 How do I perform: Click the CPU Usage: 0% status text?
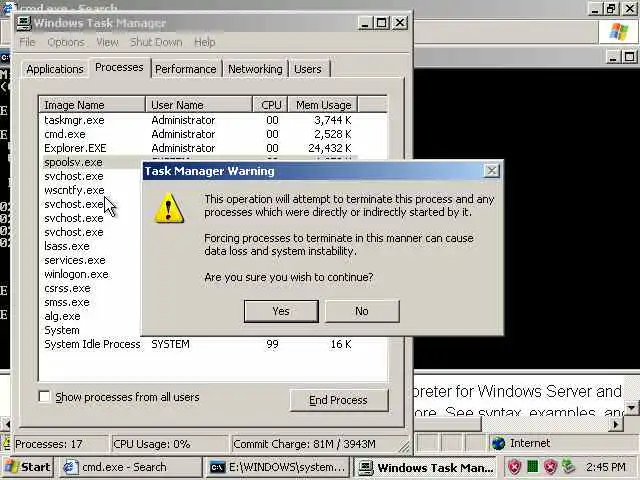pos(151,444)
